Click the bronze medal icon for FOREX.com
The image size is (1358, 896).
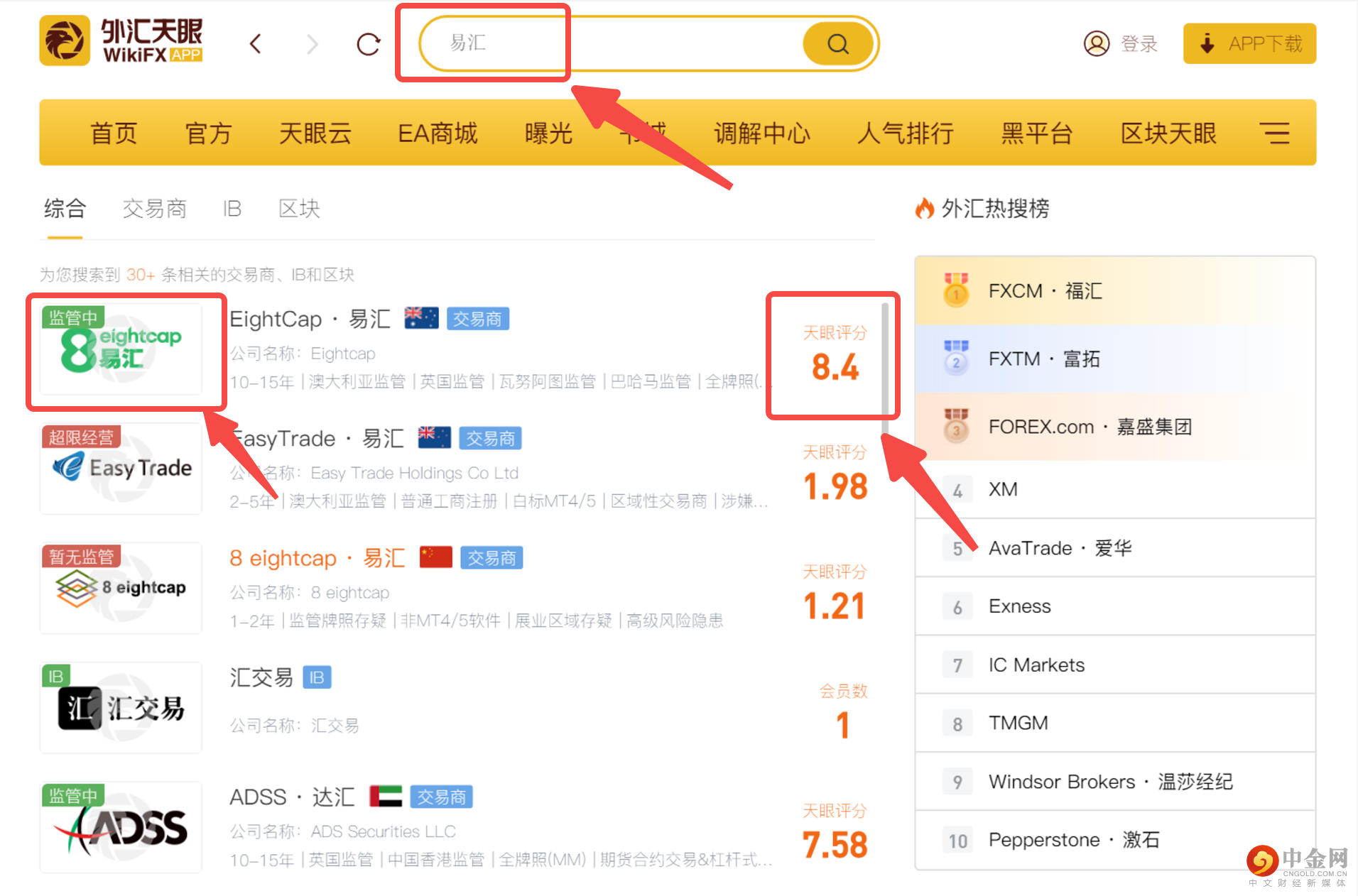956,426
